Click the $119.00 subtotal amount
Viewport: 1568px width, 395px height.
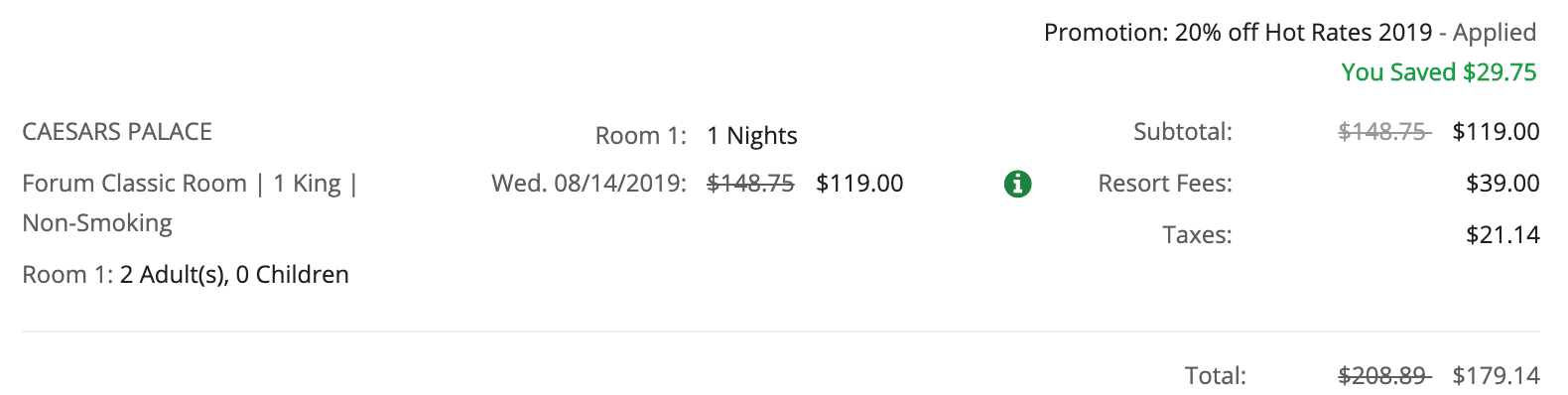pos(1496,132)
